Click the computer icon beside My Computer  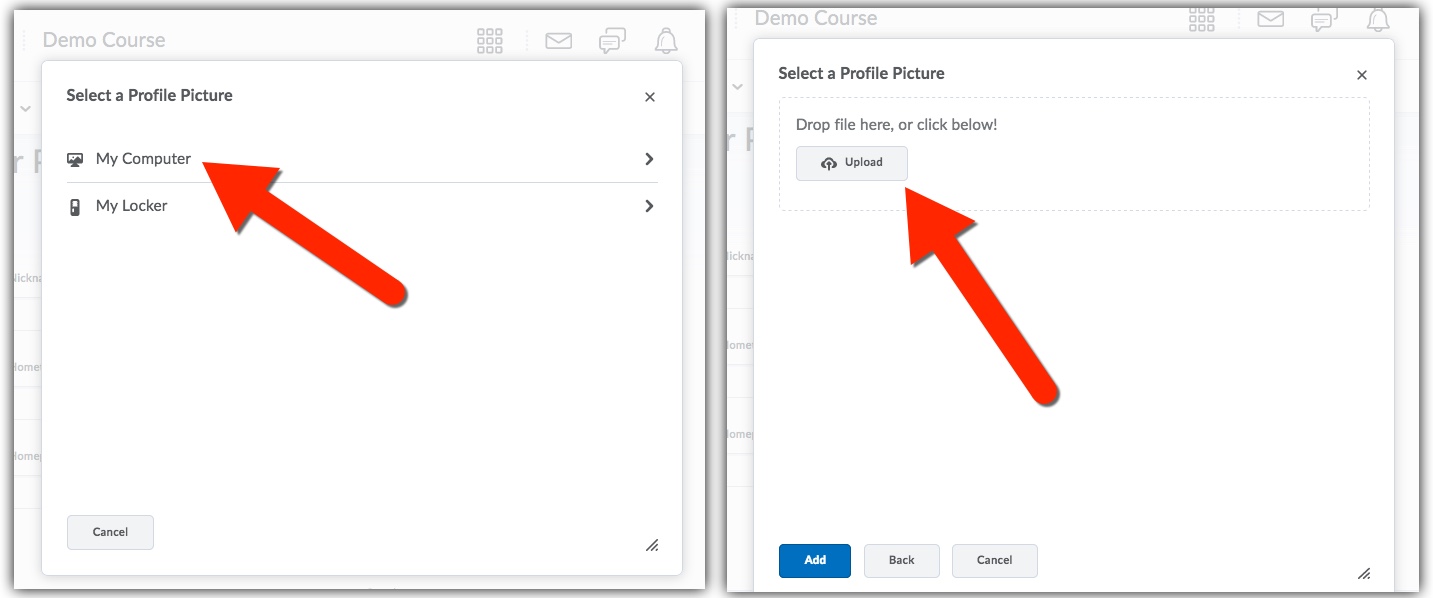tap(75, 159)
